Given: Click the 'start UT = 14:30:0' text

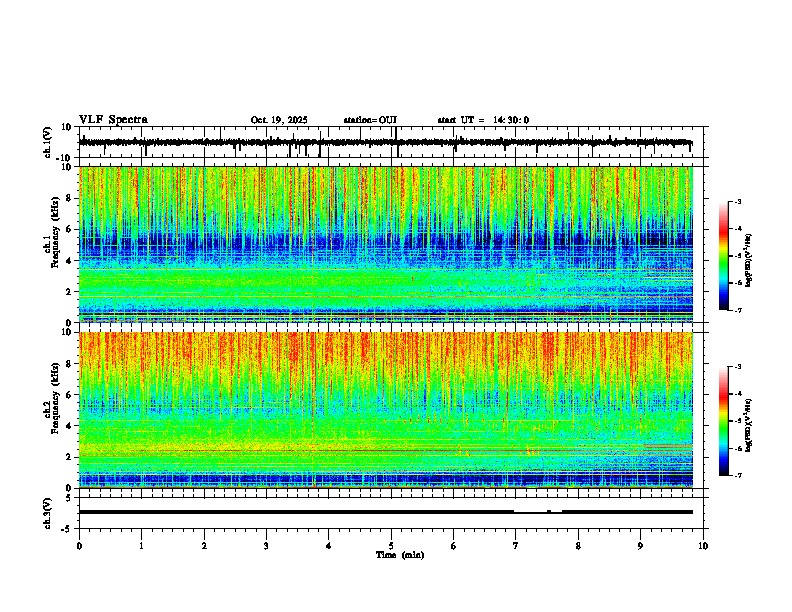Looking at the screenshot, I should (483, 120).
